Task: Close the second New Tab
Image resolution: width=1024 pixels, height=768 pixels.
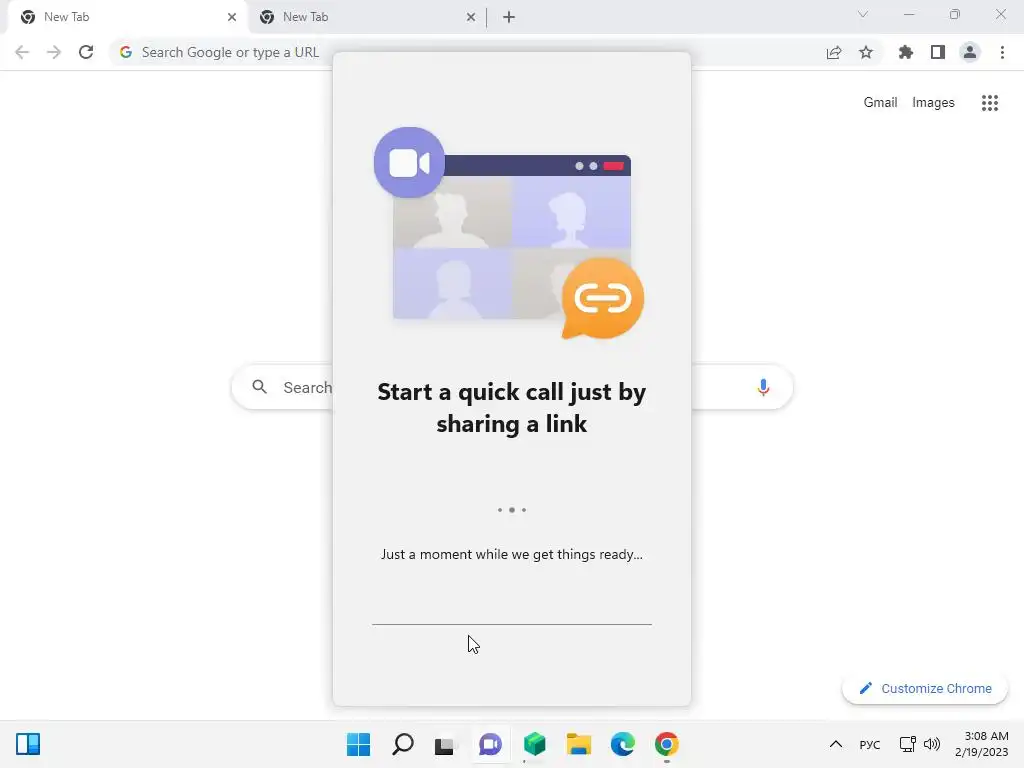Action: tap(471, 17)
